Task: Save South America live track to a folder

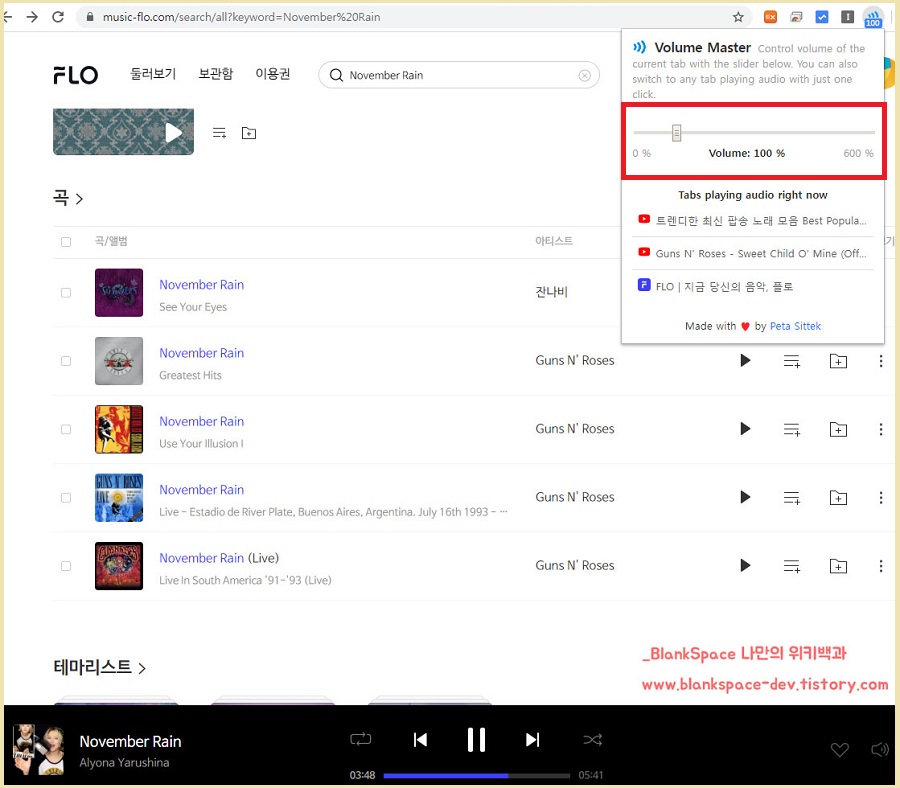Action: tap(838, 566)
